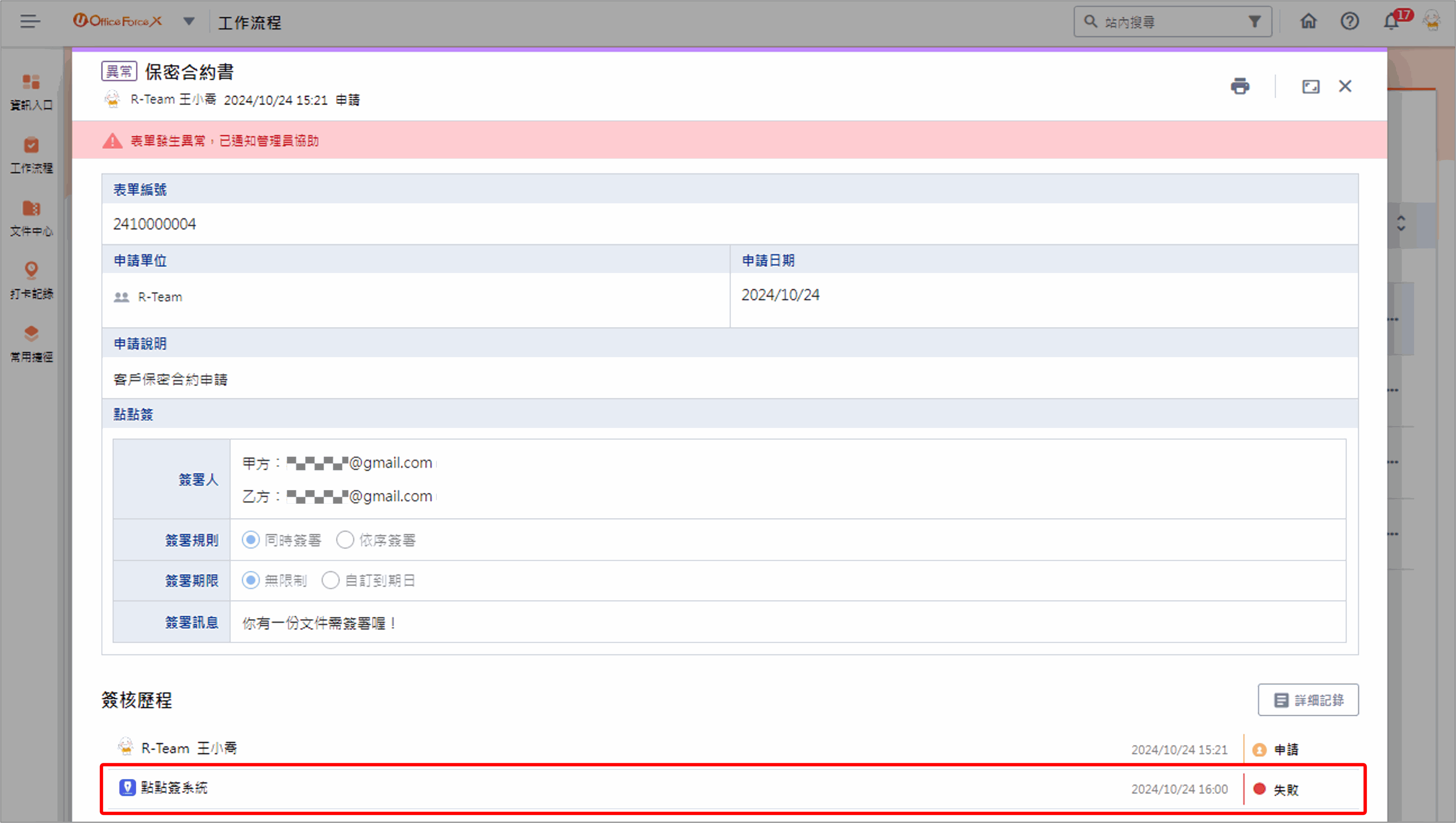The height and width of the screenshot is (823, 1456).
Task: Go to 工作流程 in the sidebar
Action: tap(31, 154)
